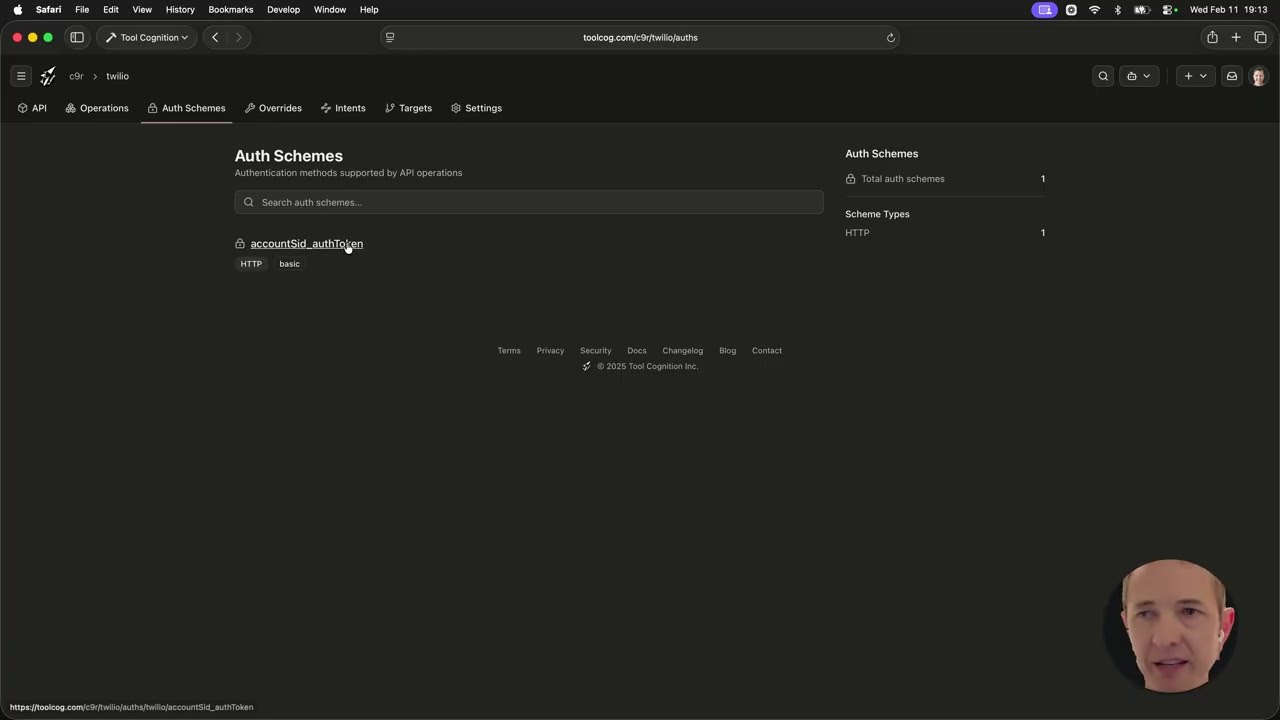This screenshot has height=720, width=1280.
Task: Switch to the API tab
Action: 32,108
